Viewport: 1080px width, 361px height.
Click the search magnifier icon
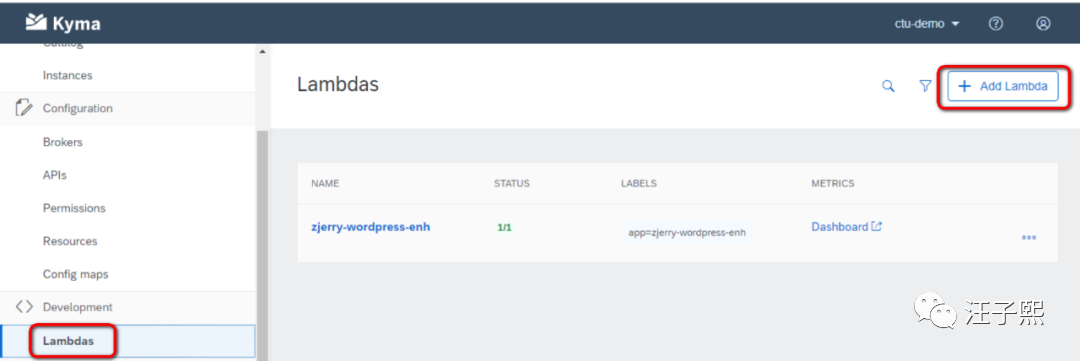click(x=889, y=86)
